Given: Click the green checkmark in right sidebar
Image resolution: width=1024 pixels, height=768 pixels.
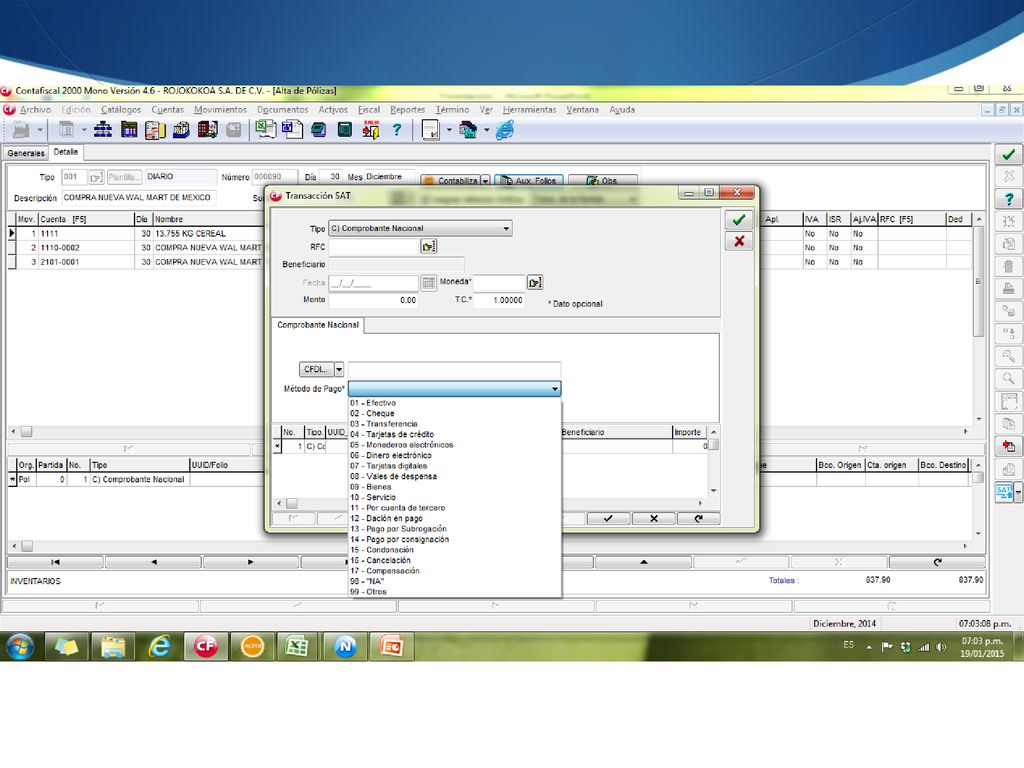Looking at the screenshot, I should click(x=1009, y=155).
